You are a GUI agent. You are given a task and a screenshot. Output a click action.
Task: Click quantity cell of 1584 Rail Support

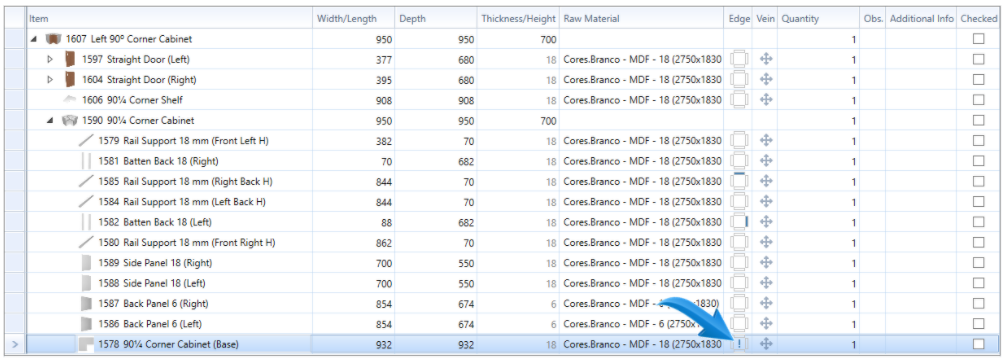[x=818, y=202]
